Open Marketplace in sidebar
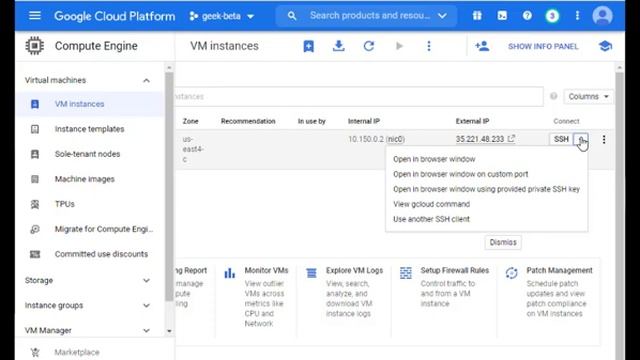640x360 pixels. click(x=77, y=352)
